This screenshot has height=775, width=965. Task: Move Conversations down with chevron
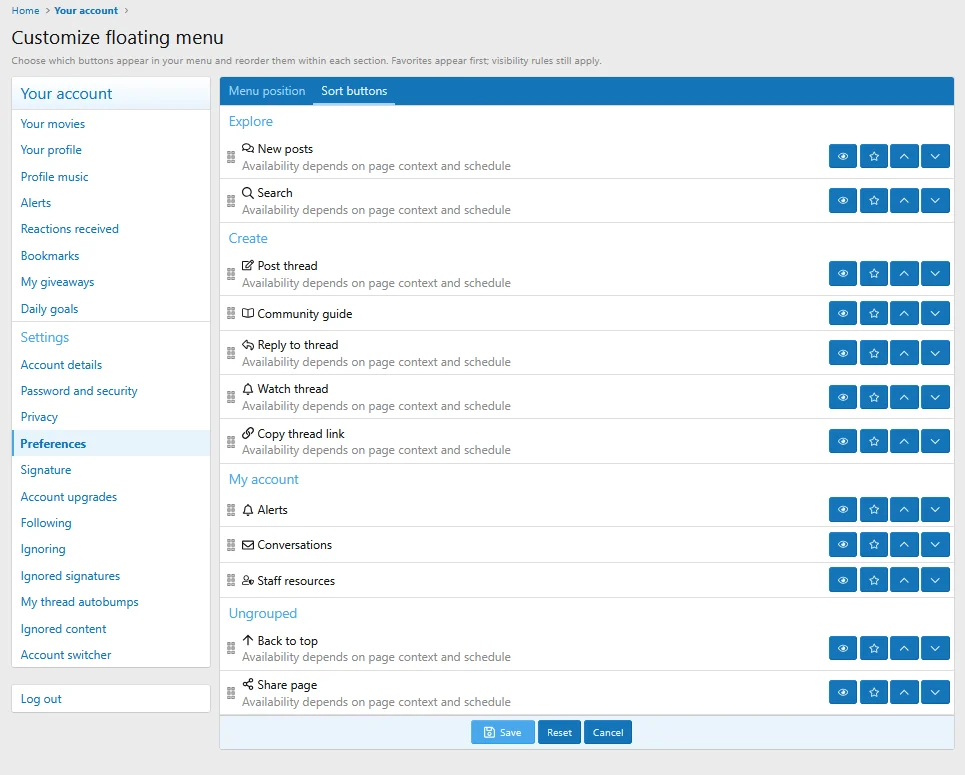[x=935, y=545]
